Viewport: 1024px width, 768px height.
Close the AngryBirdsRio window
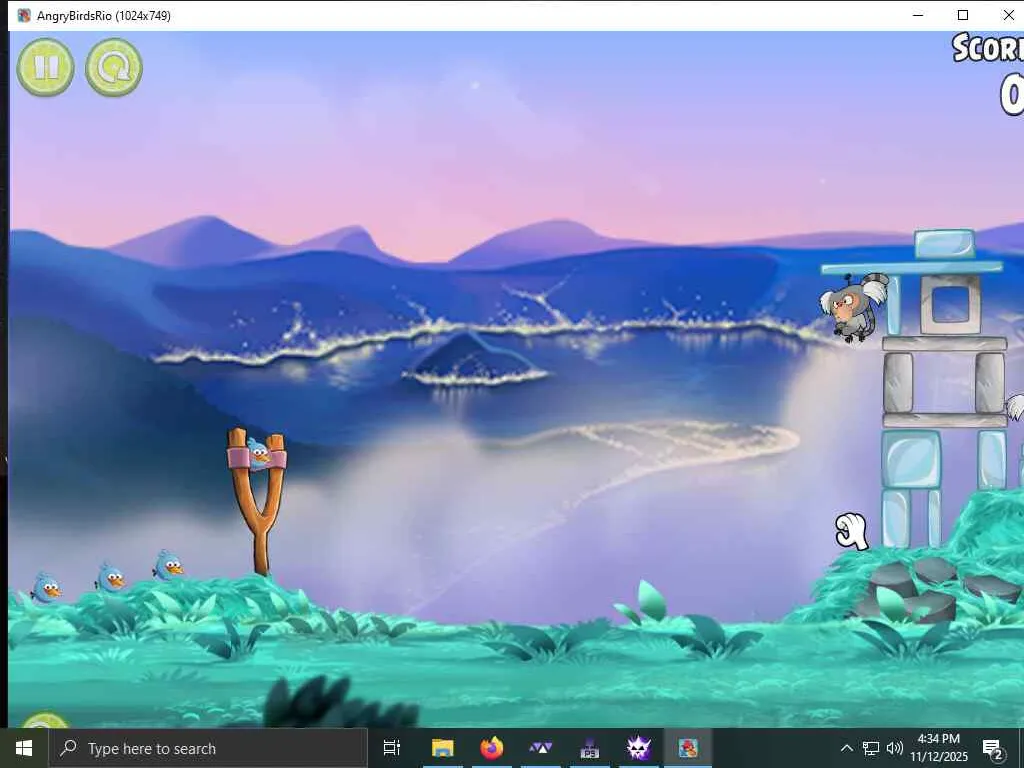[x=1008, y=15]
